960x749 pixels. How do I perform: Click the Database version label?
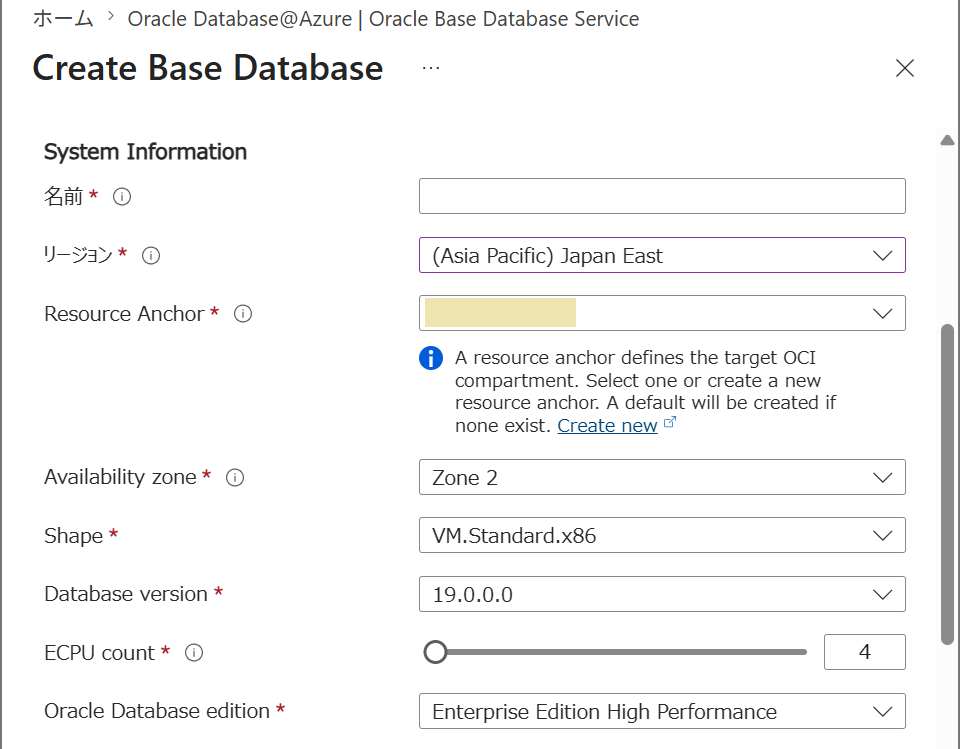point(126,594)
